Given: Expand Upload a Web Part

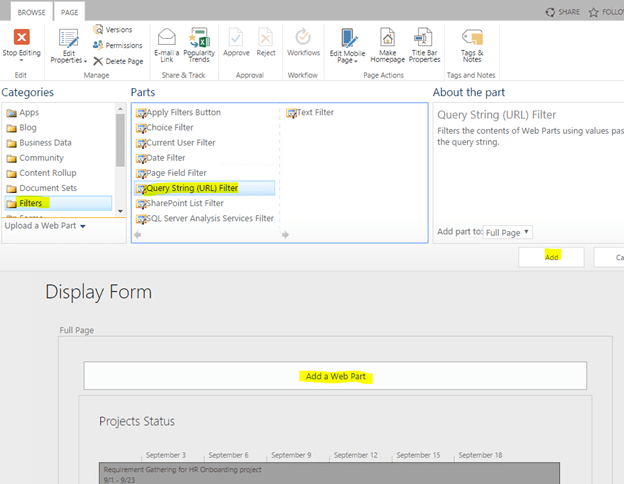Looking at the screenshot, I should (45, 226).
